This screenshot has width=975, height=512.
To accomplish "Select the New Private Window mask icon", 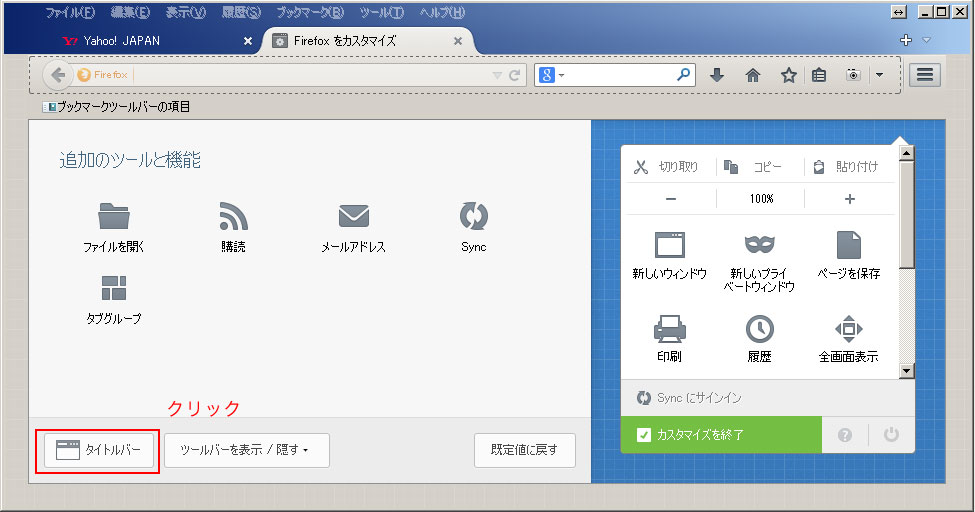I will pyautogui.click(x=759, y=244).
